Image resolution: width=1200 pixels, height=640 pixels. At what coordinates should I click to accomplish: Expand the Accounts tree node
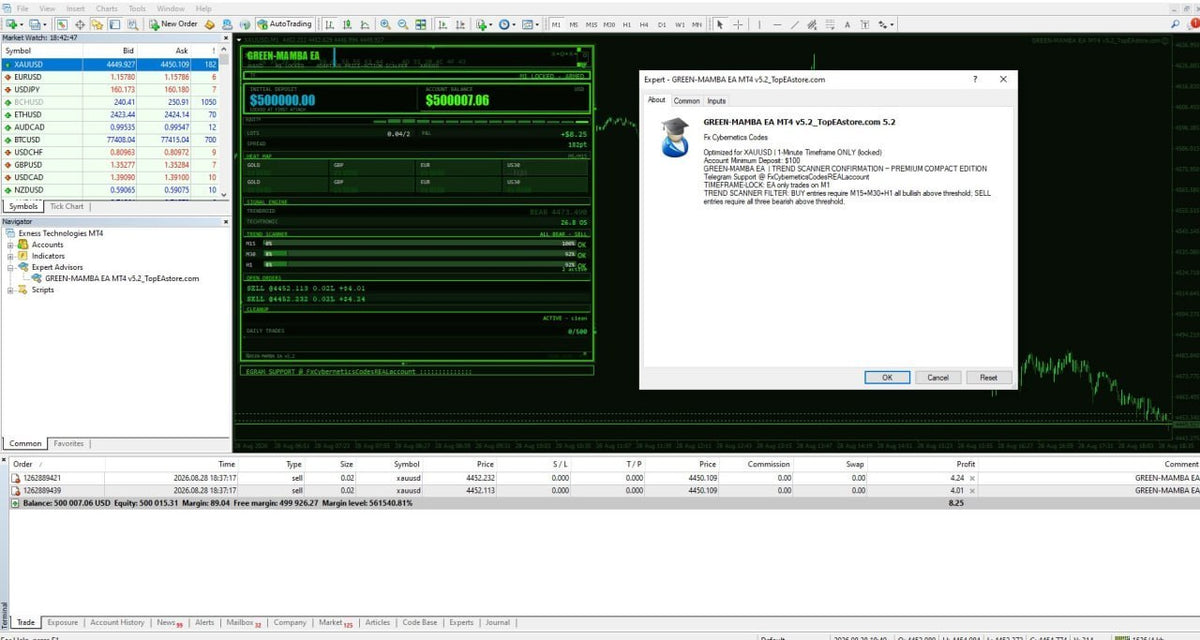point(11,244)
